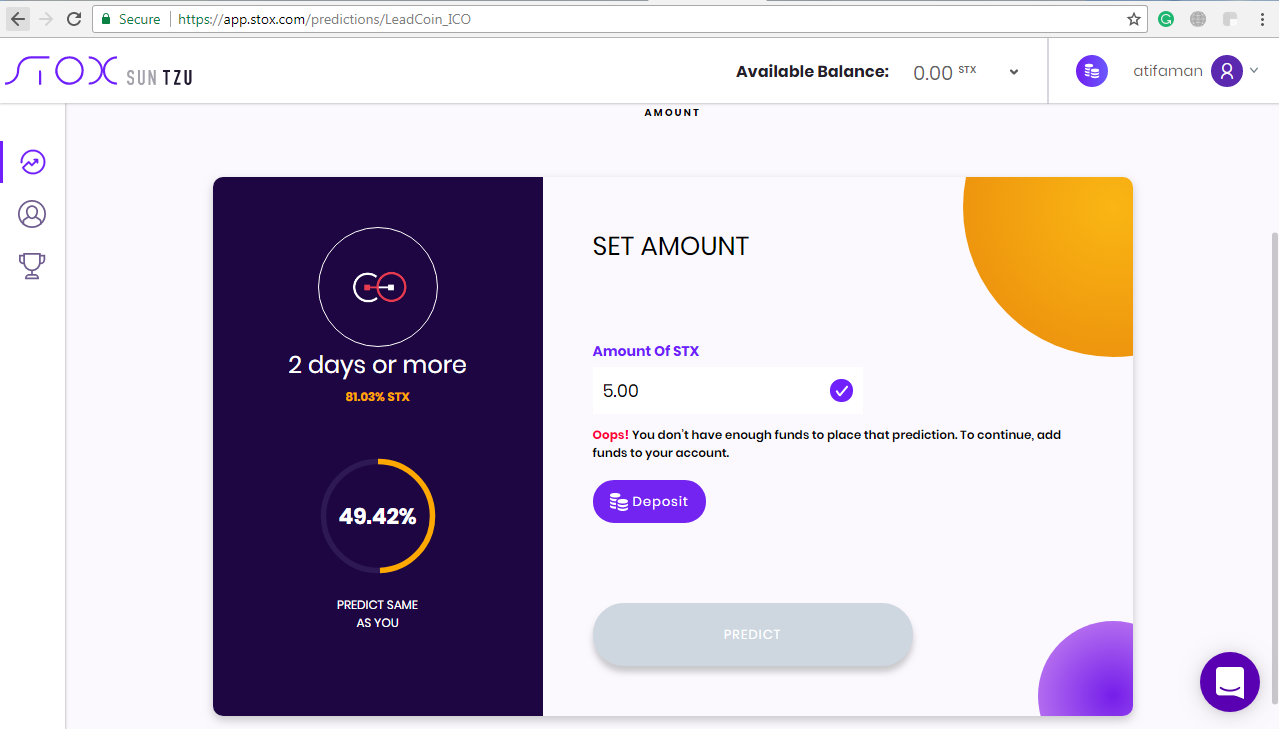Click the atifaman user avatar icon
1279x729 pixels.
tap(1226, 71)
